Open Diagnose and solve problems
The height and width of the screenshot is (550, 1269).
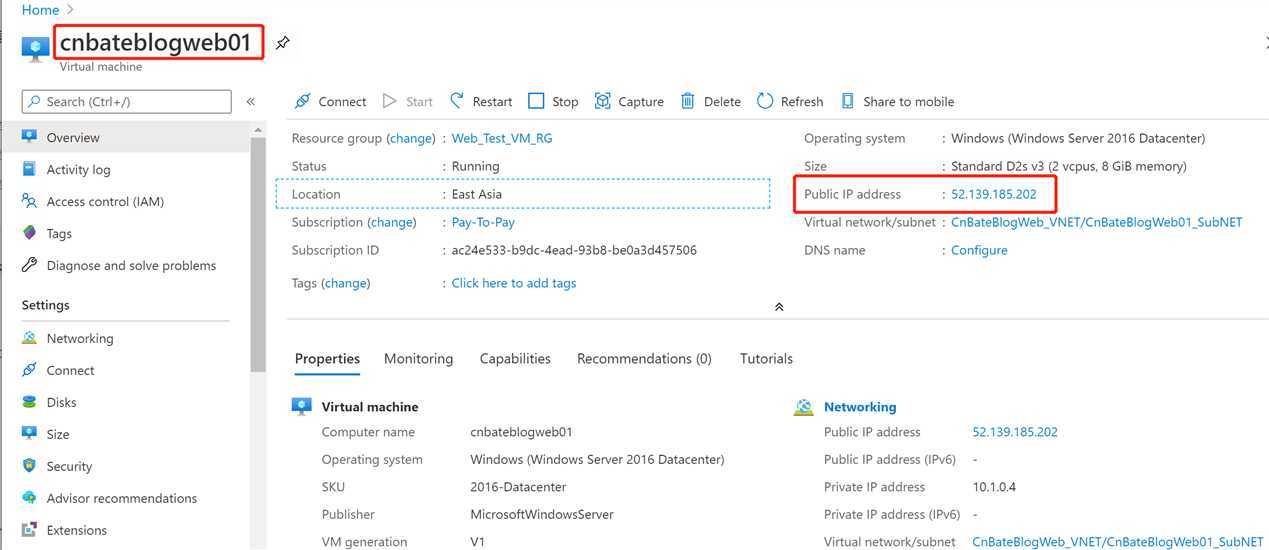point(131,265)
